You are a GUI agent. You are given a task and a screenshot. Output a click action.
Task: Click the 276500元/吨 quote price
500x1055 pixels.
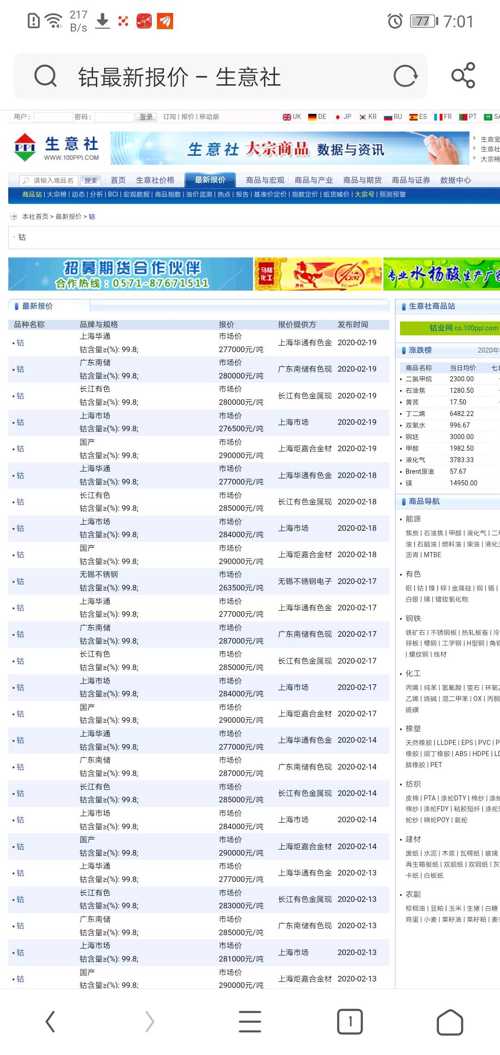241,429
